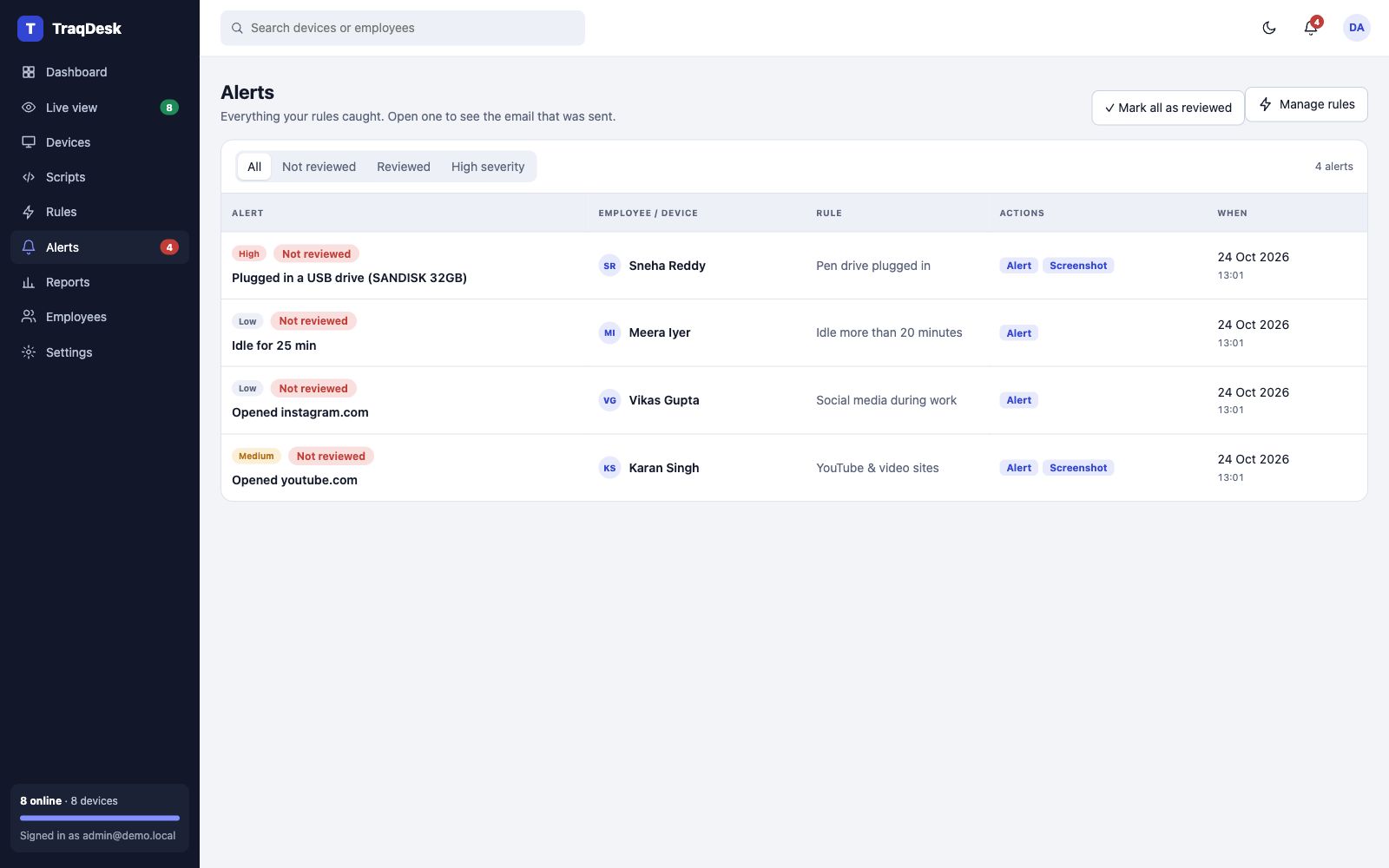This screenshot has width=1389, height=868.
Task: Click Karan Singh's KS avatar
Action: [x=609, y=468]
